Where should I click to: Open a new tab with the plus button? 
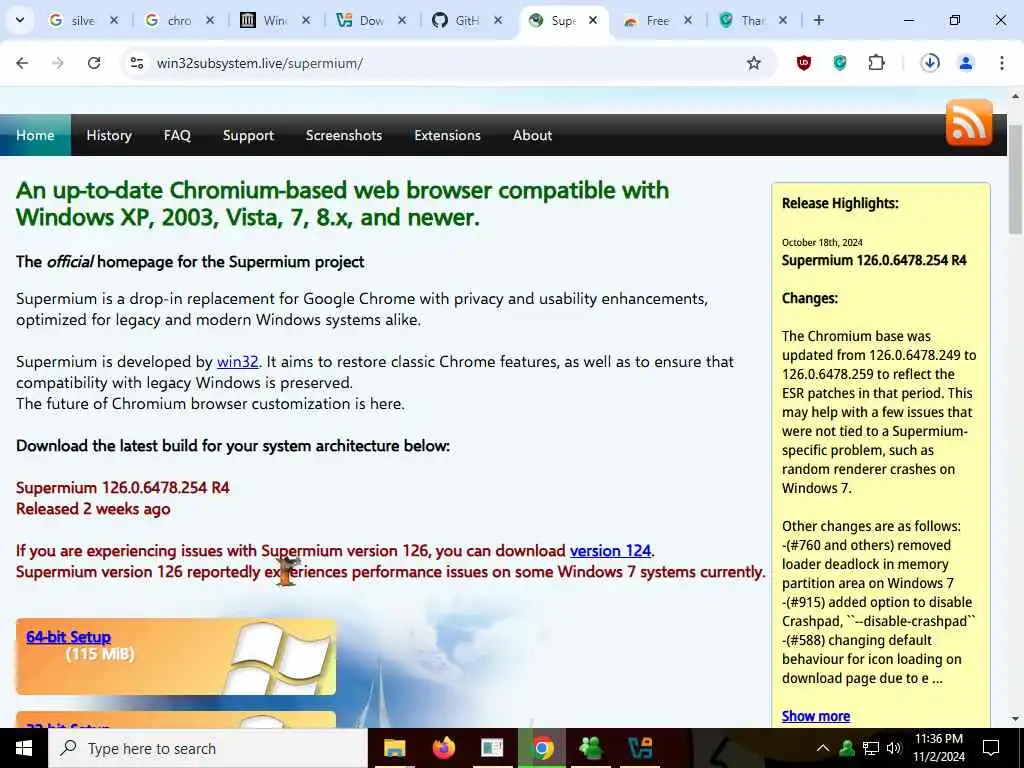[818, 20]
